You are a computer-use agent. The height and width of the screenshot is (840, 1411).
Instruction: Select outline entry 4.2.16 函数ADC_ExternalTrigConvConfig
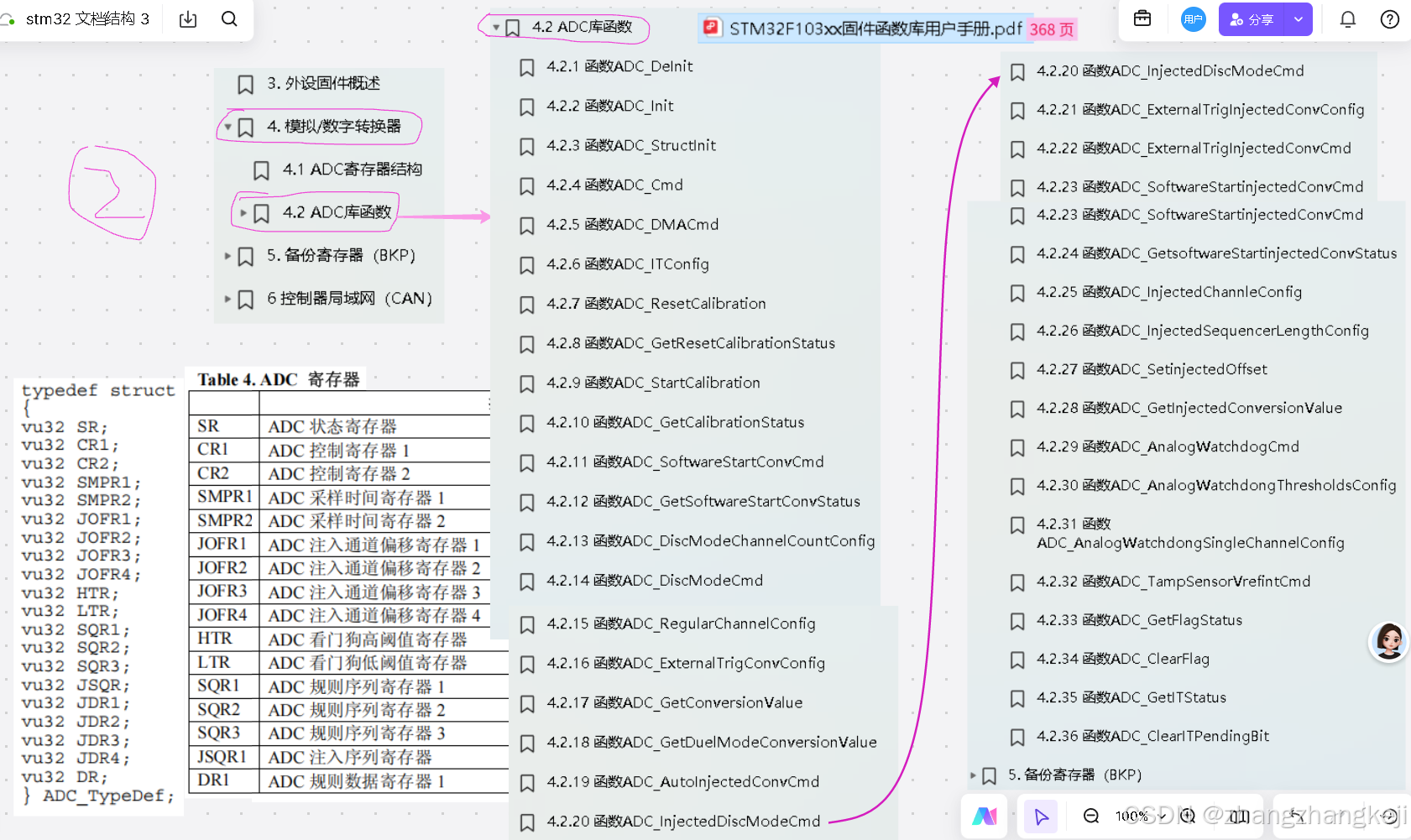pos(685,664)
